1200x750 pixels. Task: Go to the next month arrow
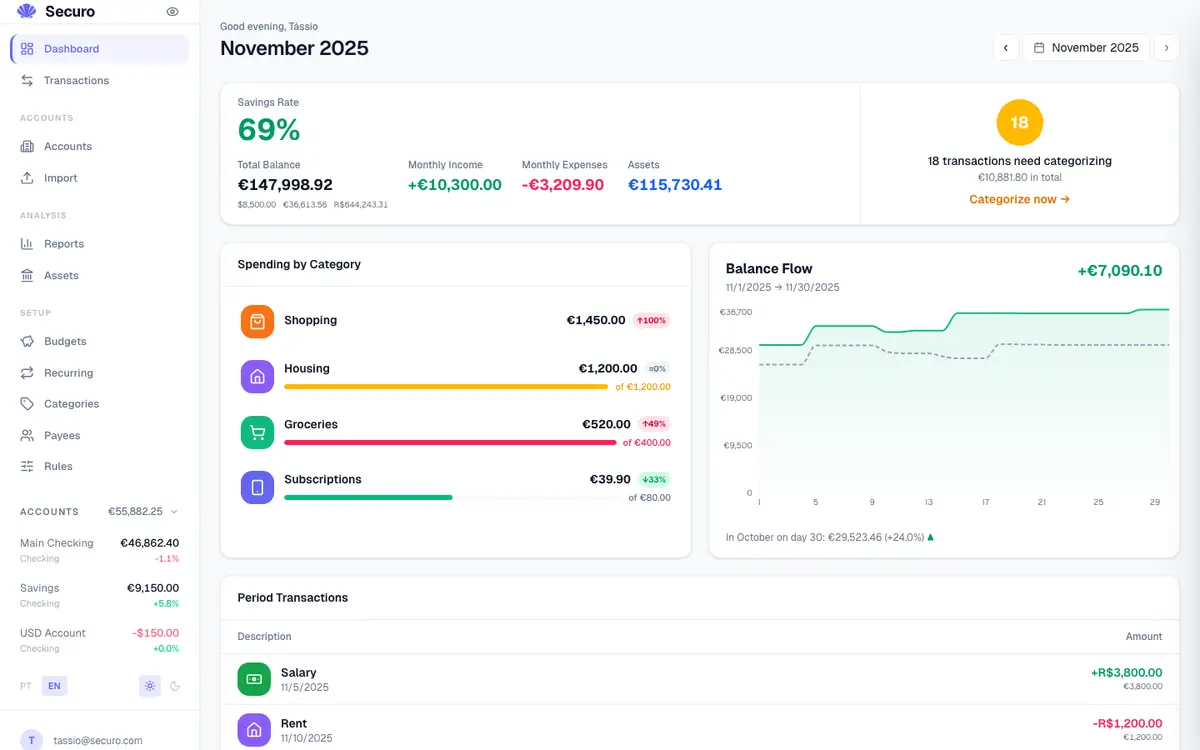tap(1166, 47)
